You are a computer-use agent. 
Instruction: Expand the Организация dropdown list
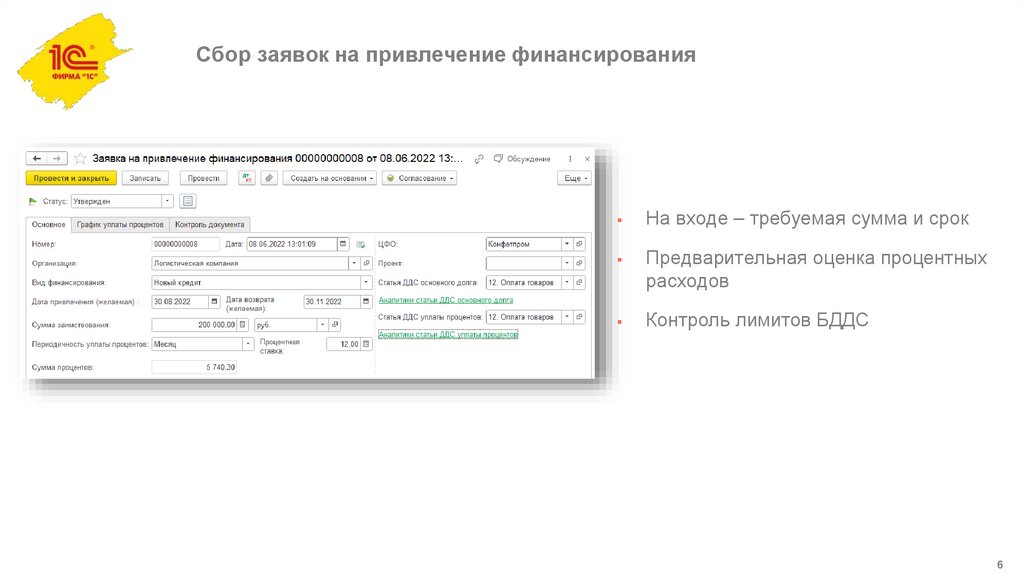pyautogui.click(x=354, y=263)
